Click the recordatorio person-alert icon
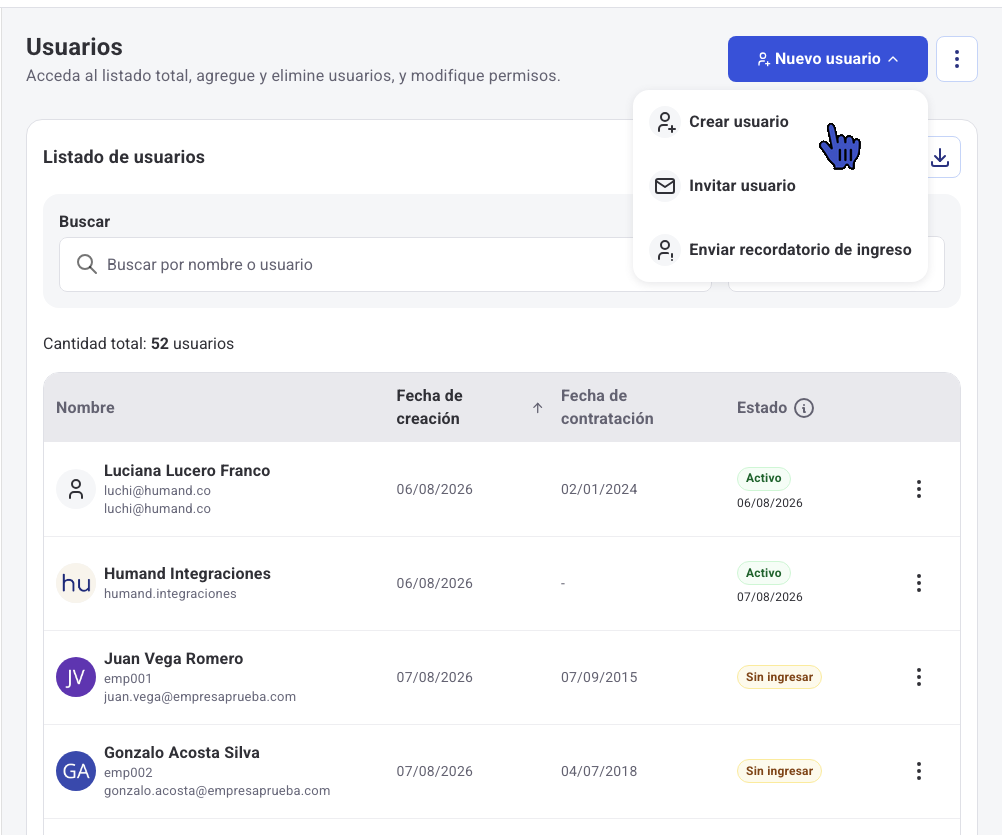The height and width of the screenshot is (835, 1002). (665, 250)
